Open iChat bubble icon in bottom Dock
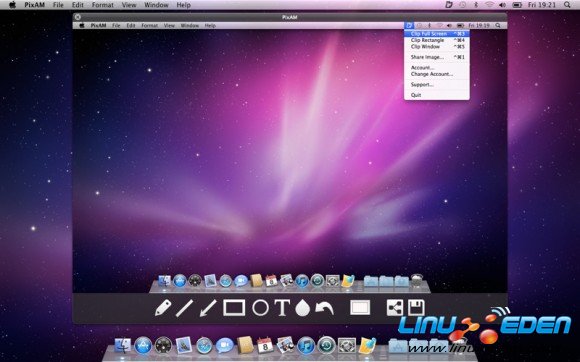This screenshot has height=362, width=580. pyautogui.click(x=225, y=346)
